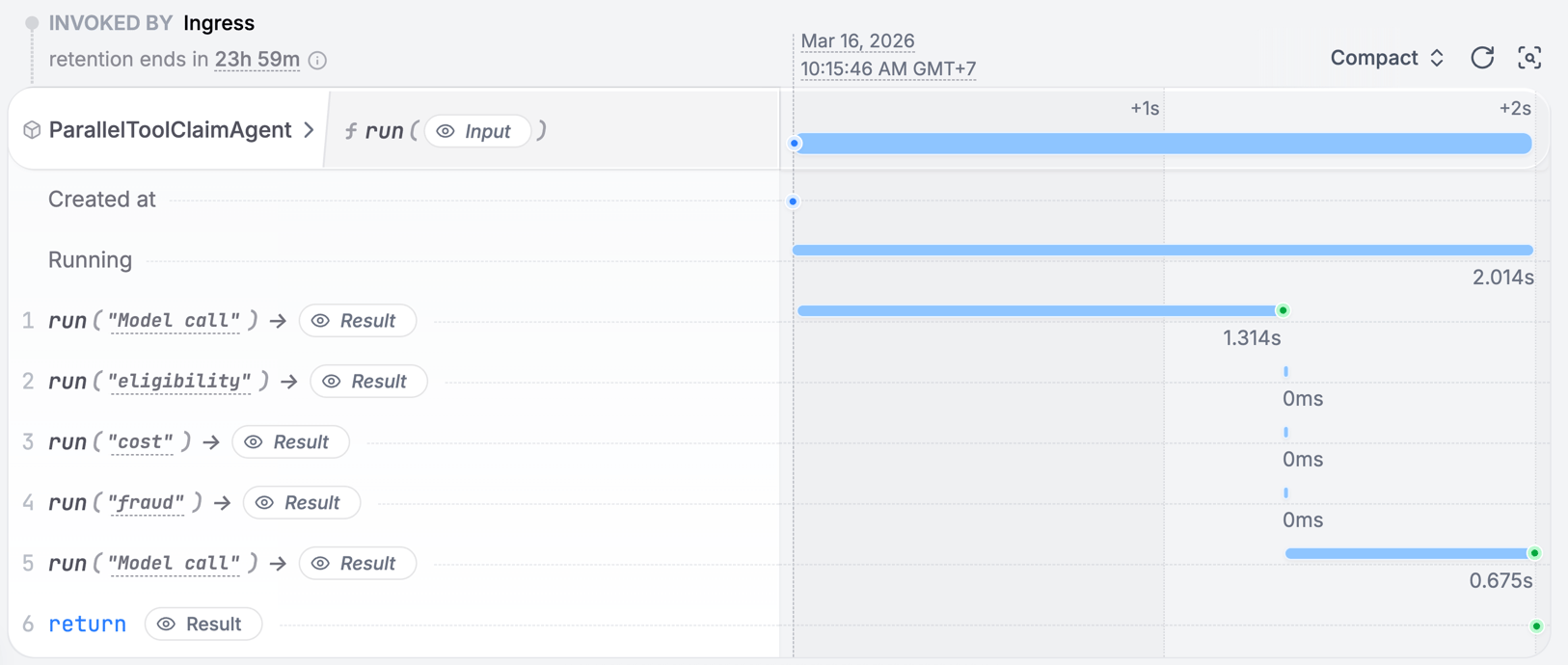View the Input of the run handler
This screenshot has height=665, width=1568.
[x=477, y=131]
